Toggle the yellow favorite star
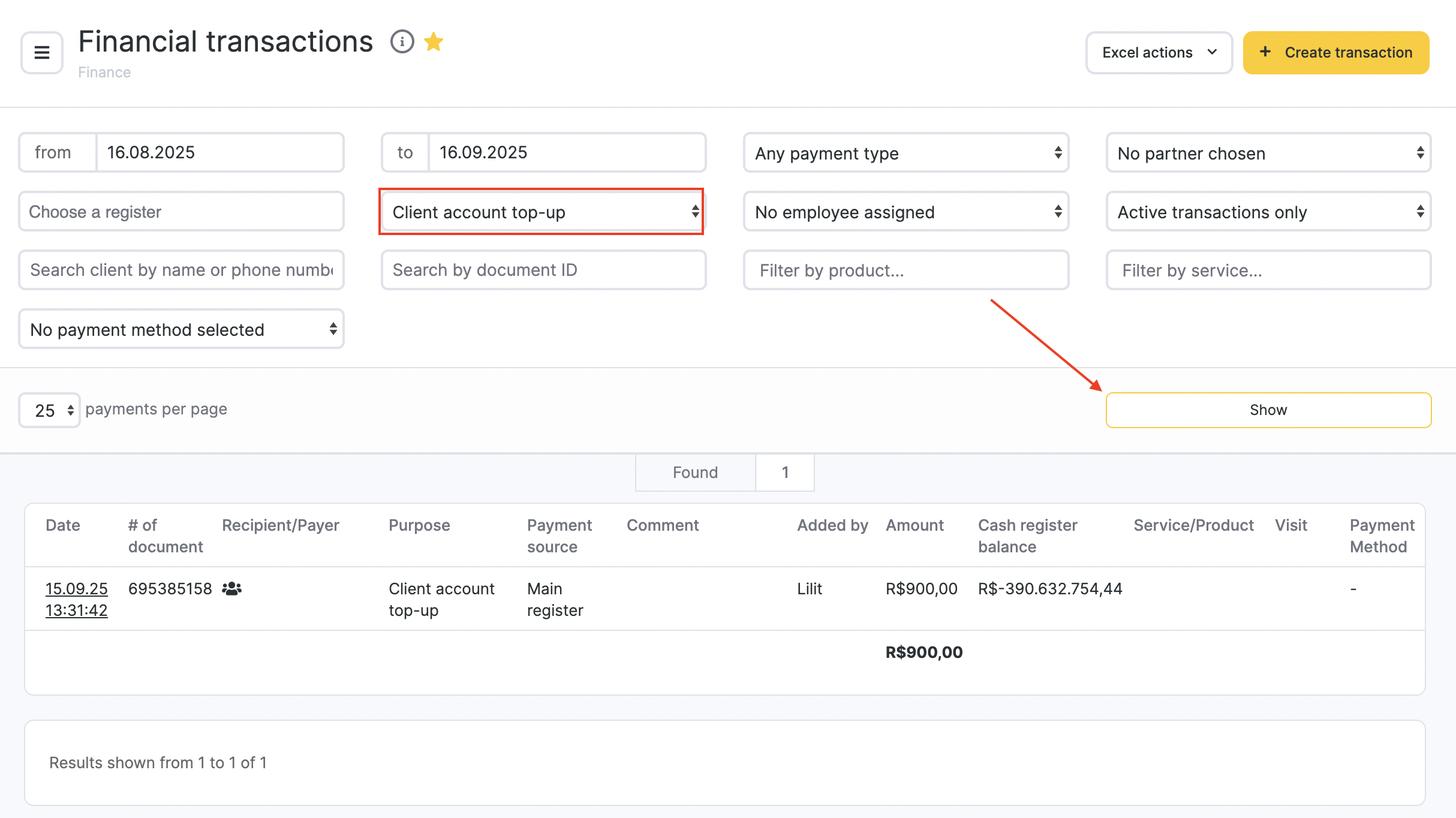 (x=433, y=42)
